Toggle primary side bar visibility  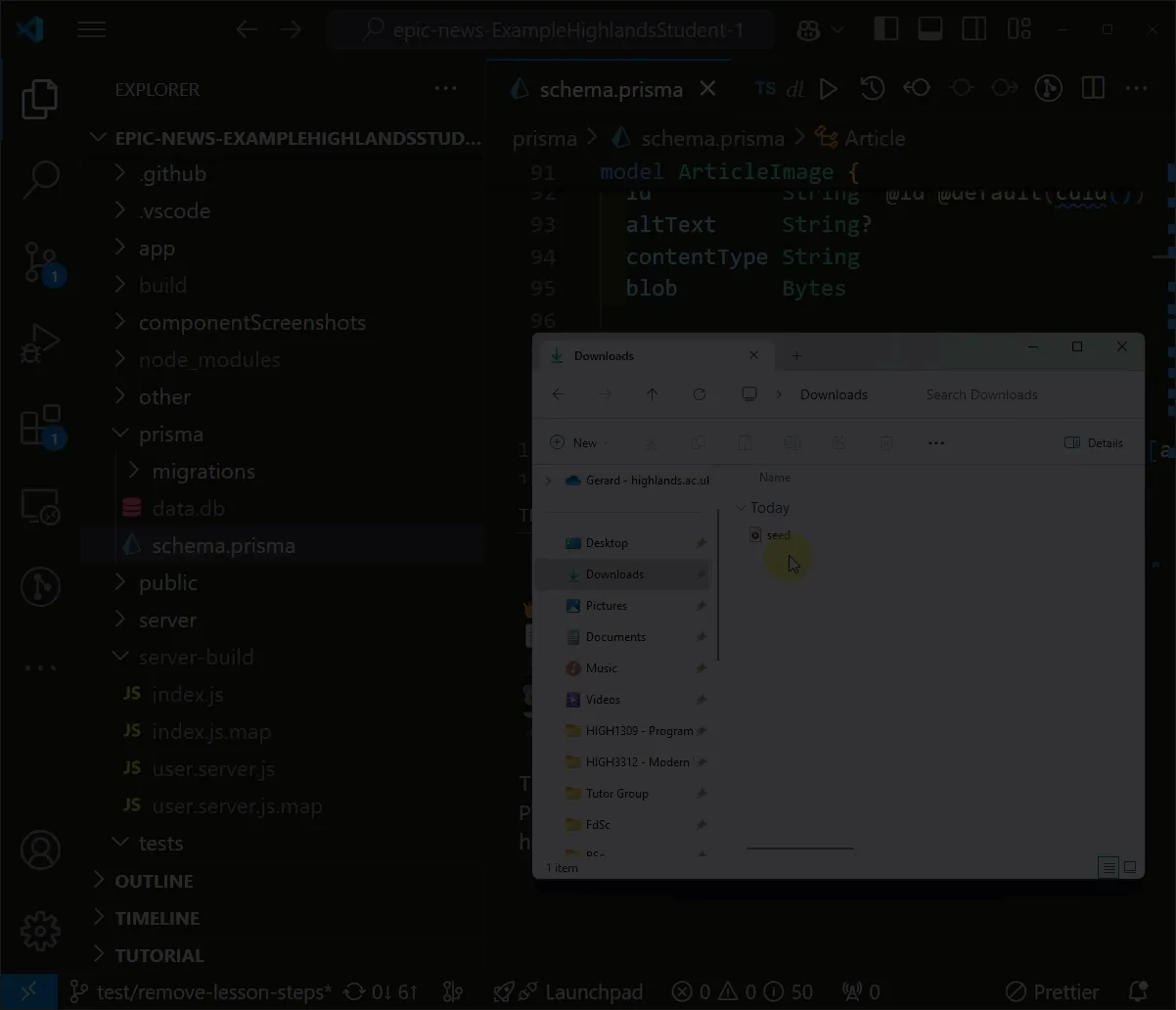click(886, 29)
